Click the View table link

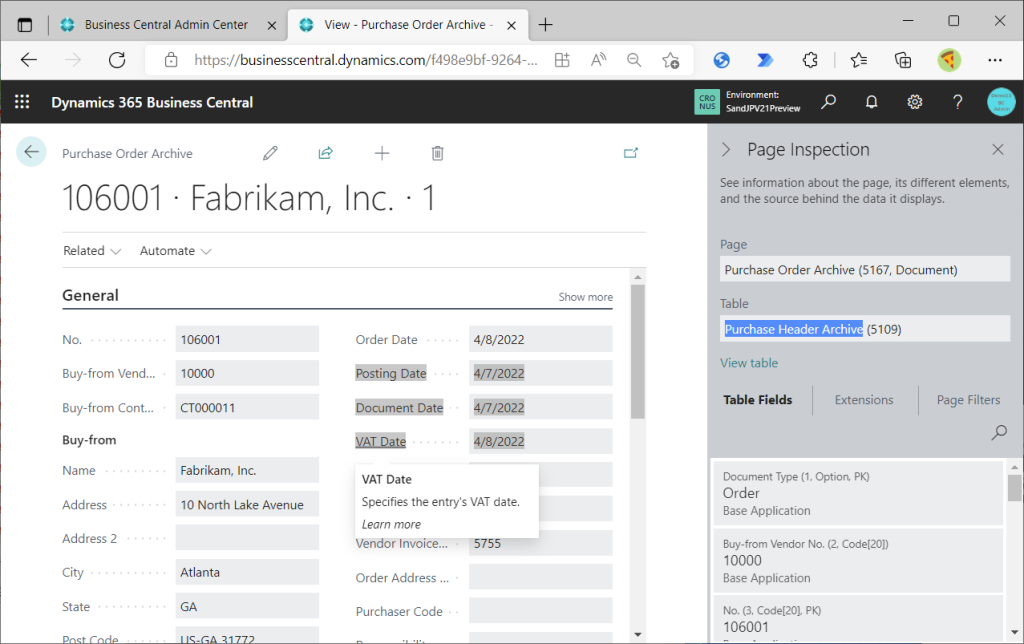pyautogui.click(x=749, y=363)
